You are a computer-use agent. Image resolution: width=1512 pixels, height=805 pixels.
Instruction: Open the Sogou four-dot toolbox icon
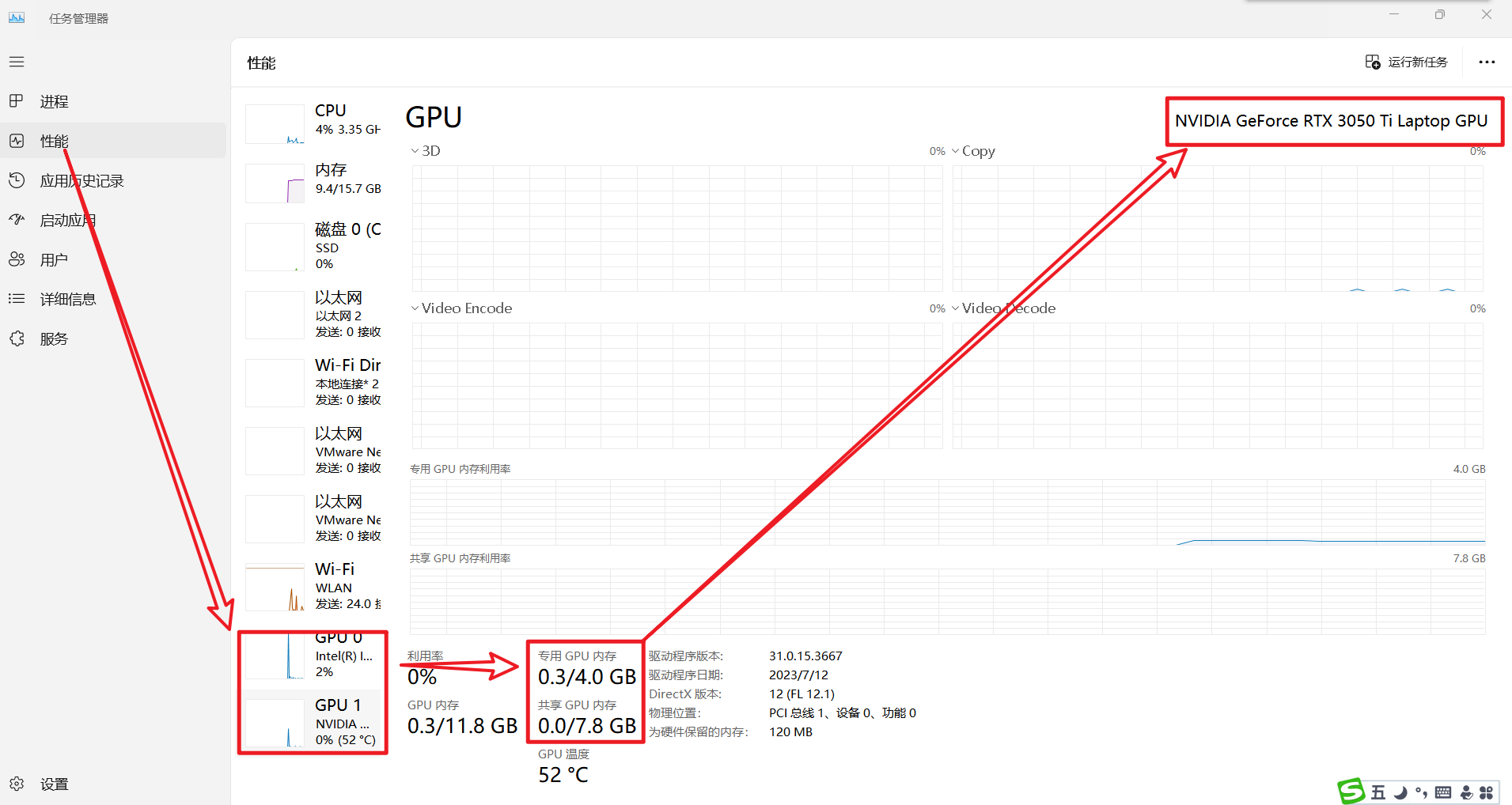coord(1486,792)
